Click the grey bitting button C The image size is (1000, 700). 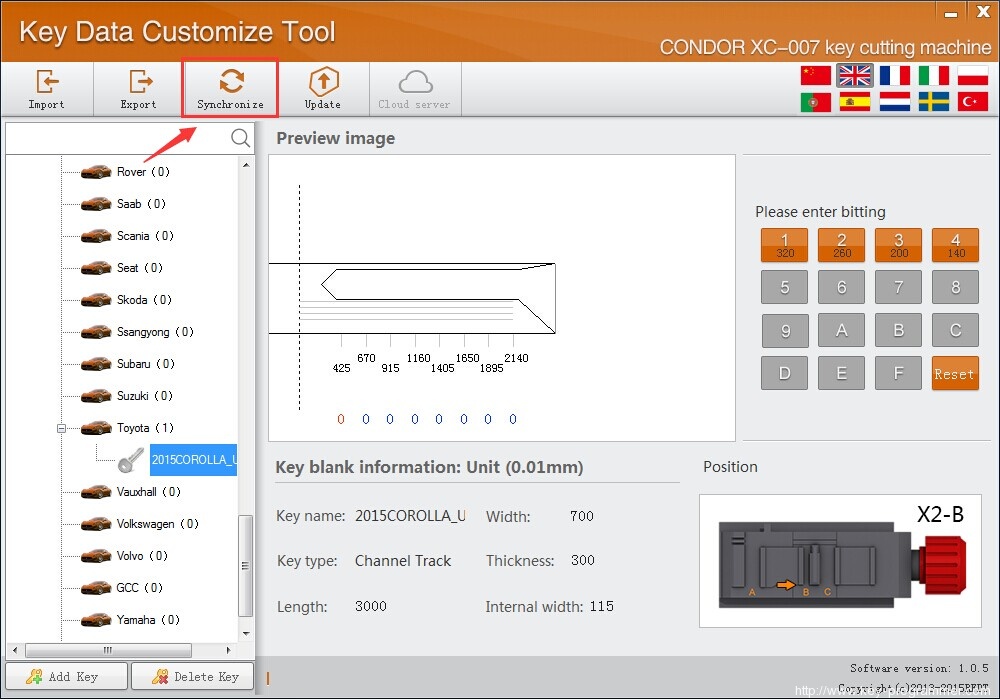point(955,330)
